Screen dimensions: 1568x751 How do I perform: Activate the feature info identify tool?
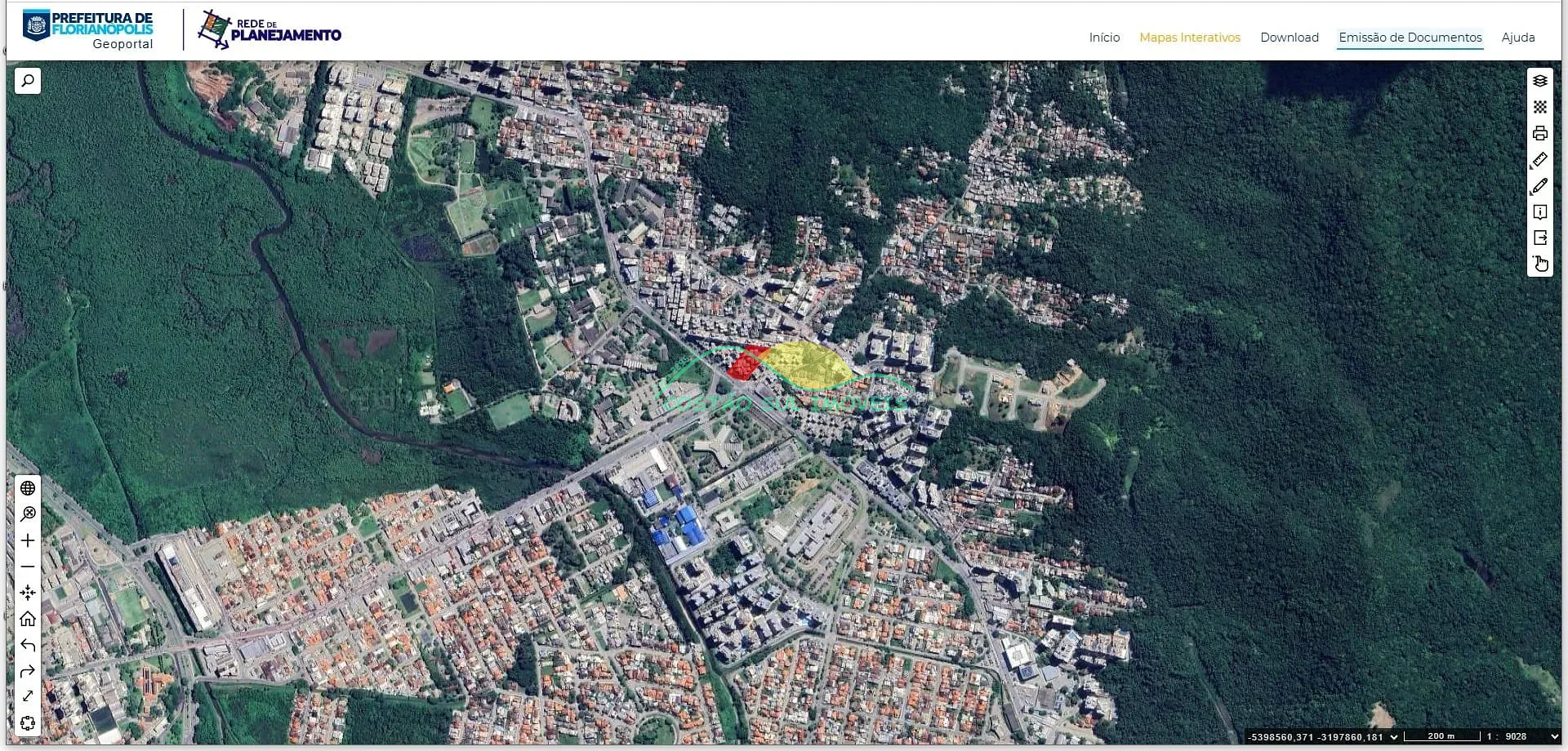pos(1539,212)
